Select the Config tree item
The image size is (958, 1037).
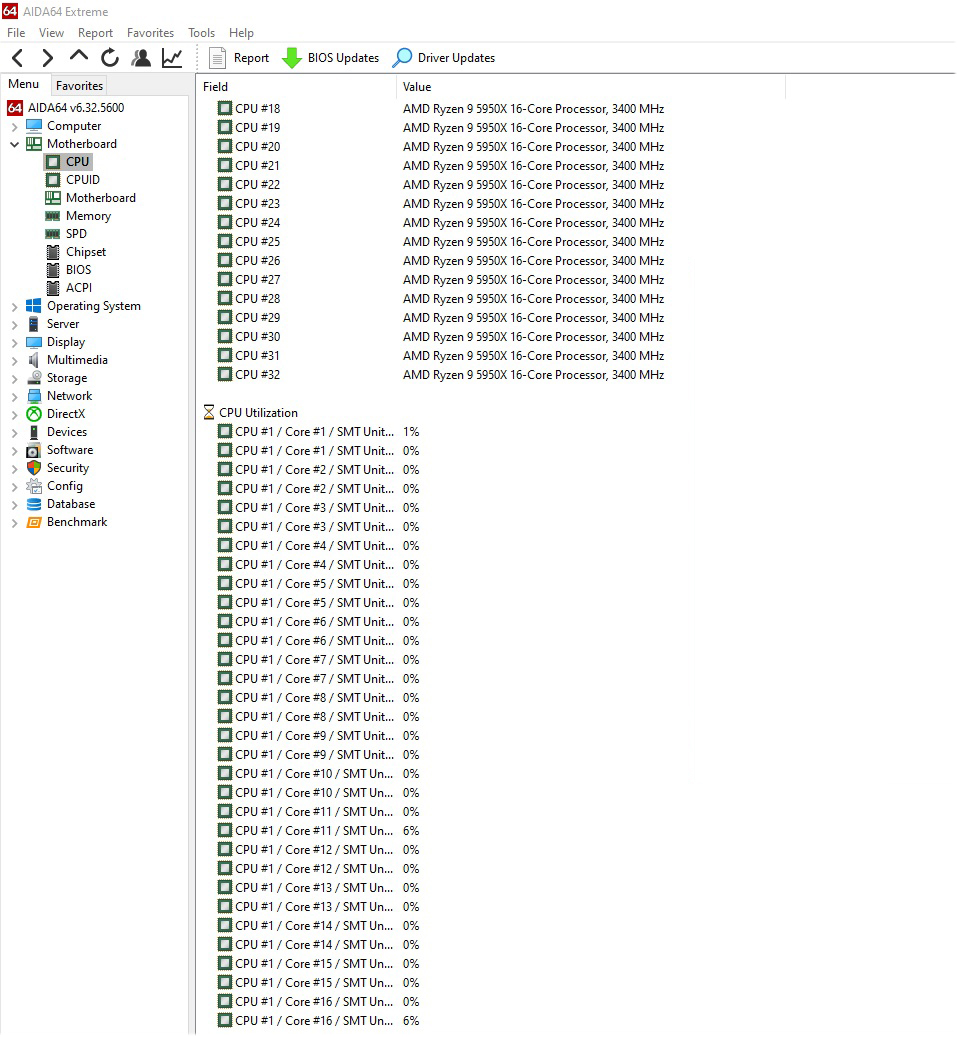[65, 486]
